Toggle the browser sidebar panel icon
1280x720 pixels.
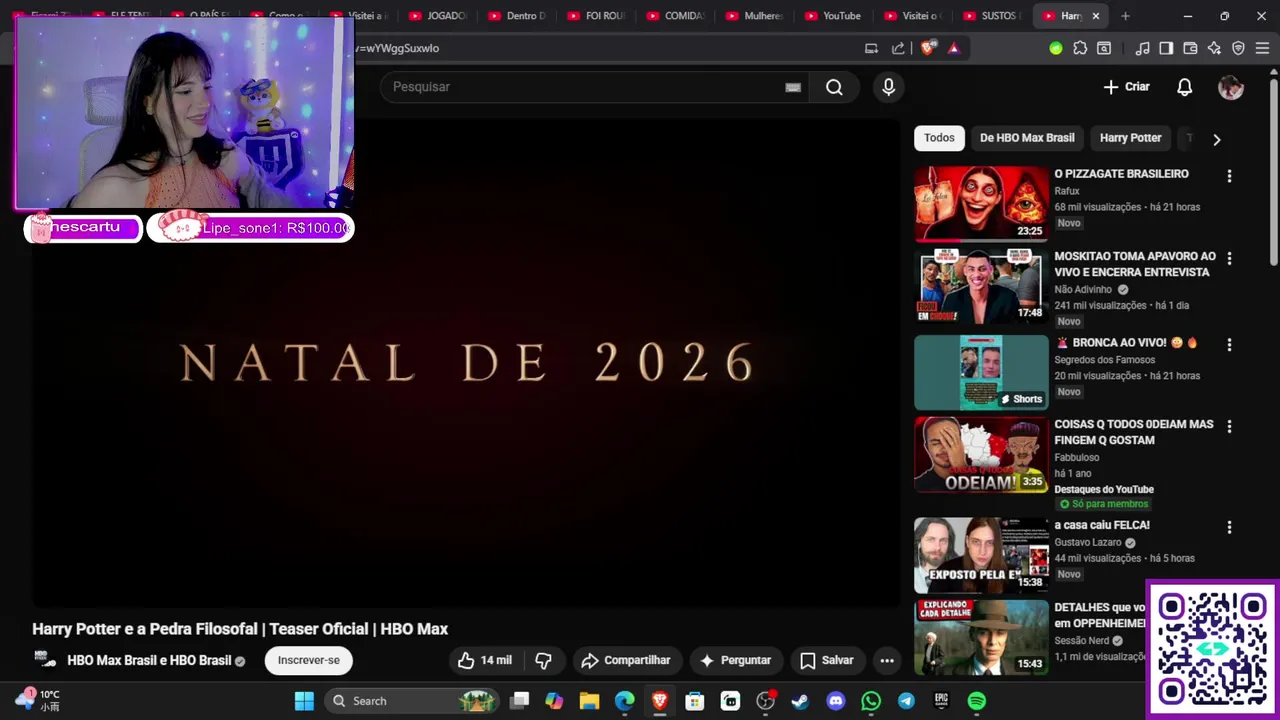[1166, 48]
